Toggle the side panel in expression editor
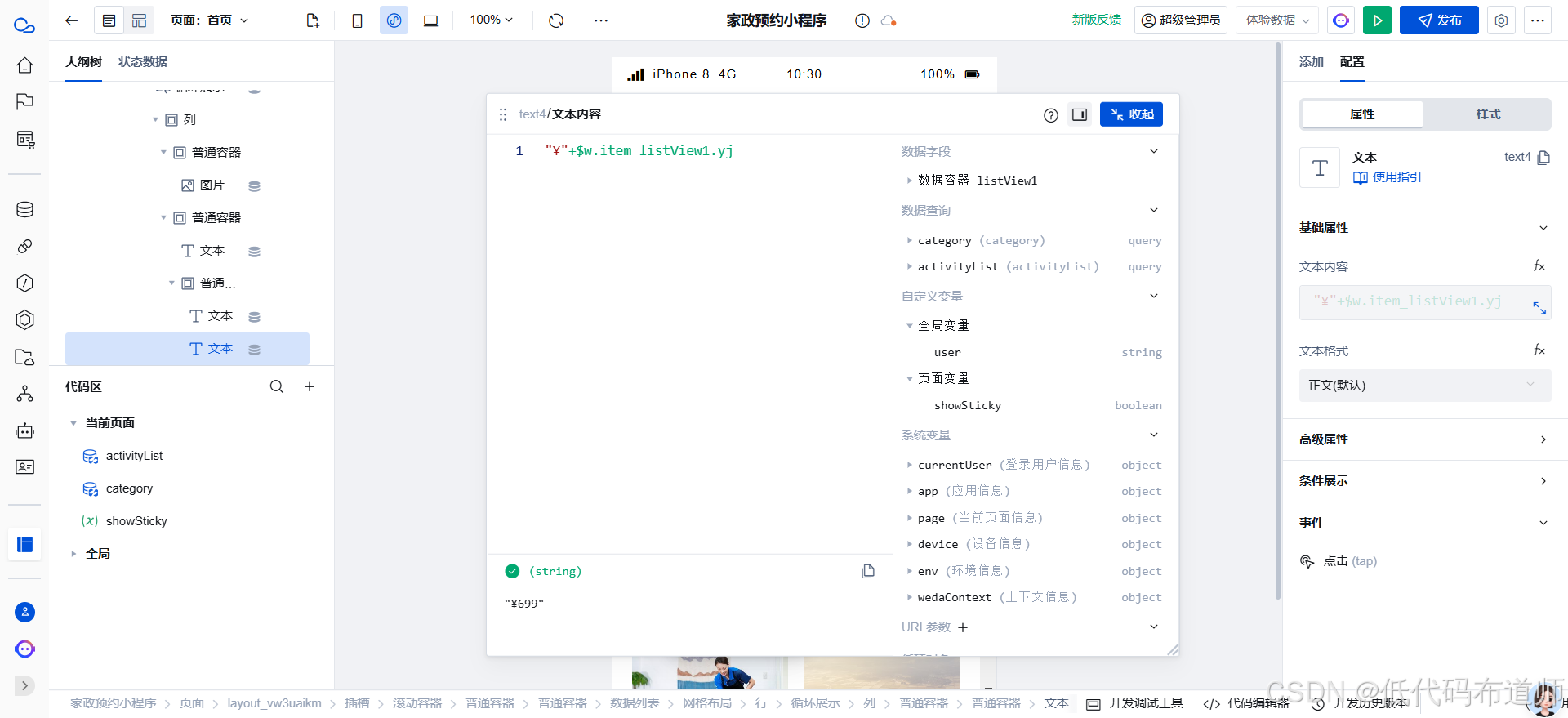Viewport: 1568px width, 718px height. coord(1080,114)
